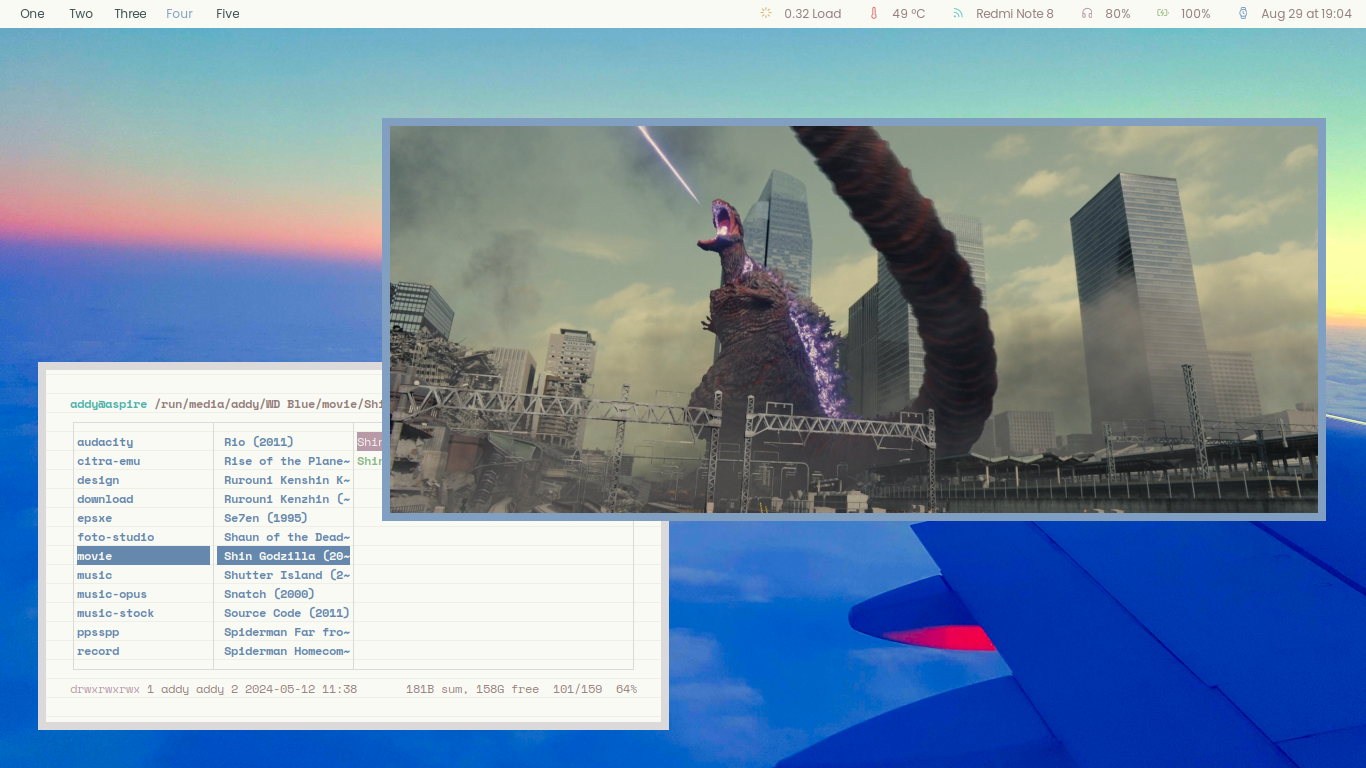The image size is (1366, 768).
Task: Click the green battery charging icon
Action: [x=1162, y=14]
